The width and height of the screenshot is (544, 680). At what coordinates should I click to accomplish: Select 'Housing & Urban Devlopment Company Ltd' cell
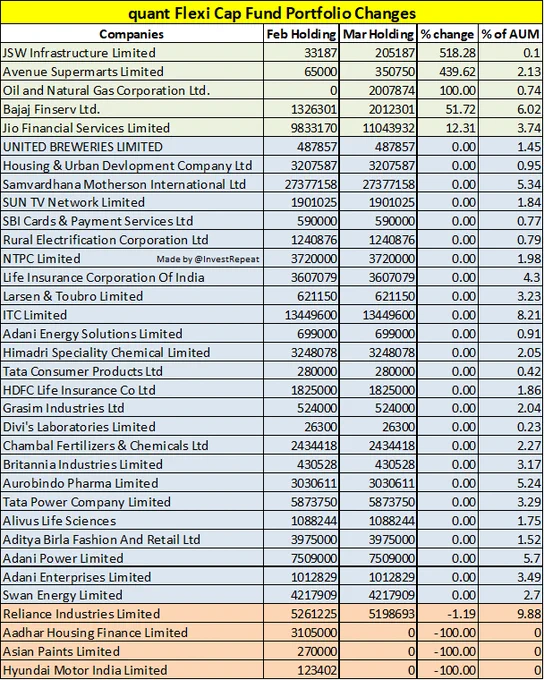click(132, 165)
